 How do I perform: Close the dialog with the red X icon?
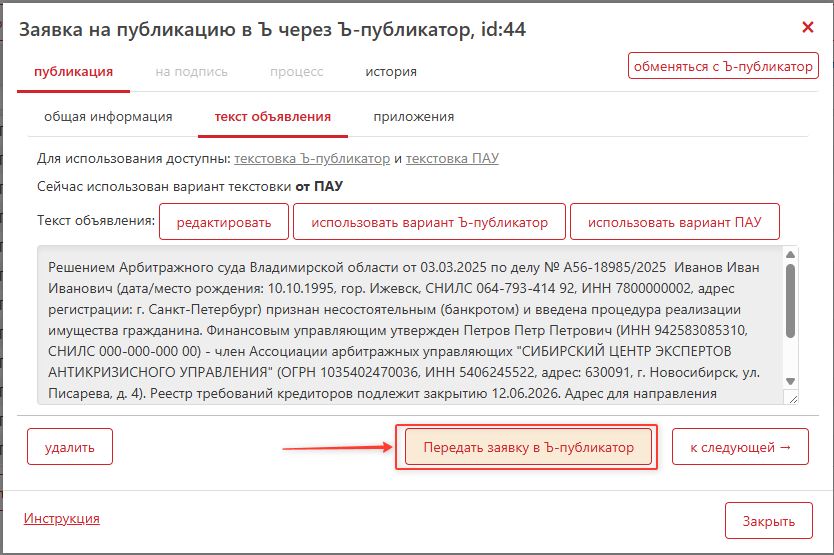pos(808,28)
